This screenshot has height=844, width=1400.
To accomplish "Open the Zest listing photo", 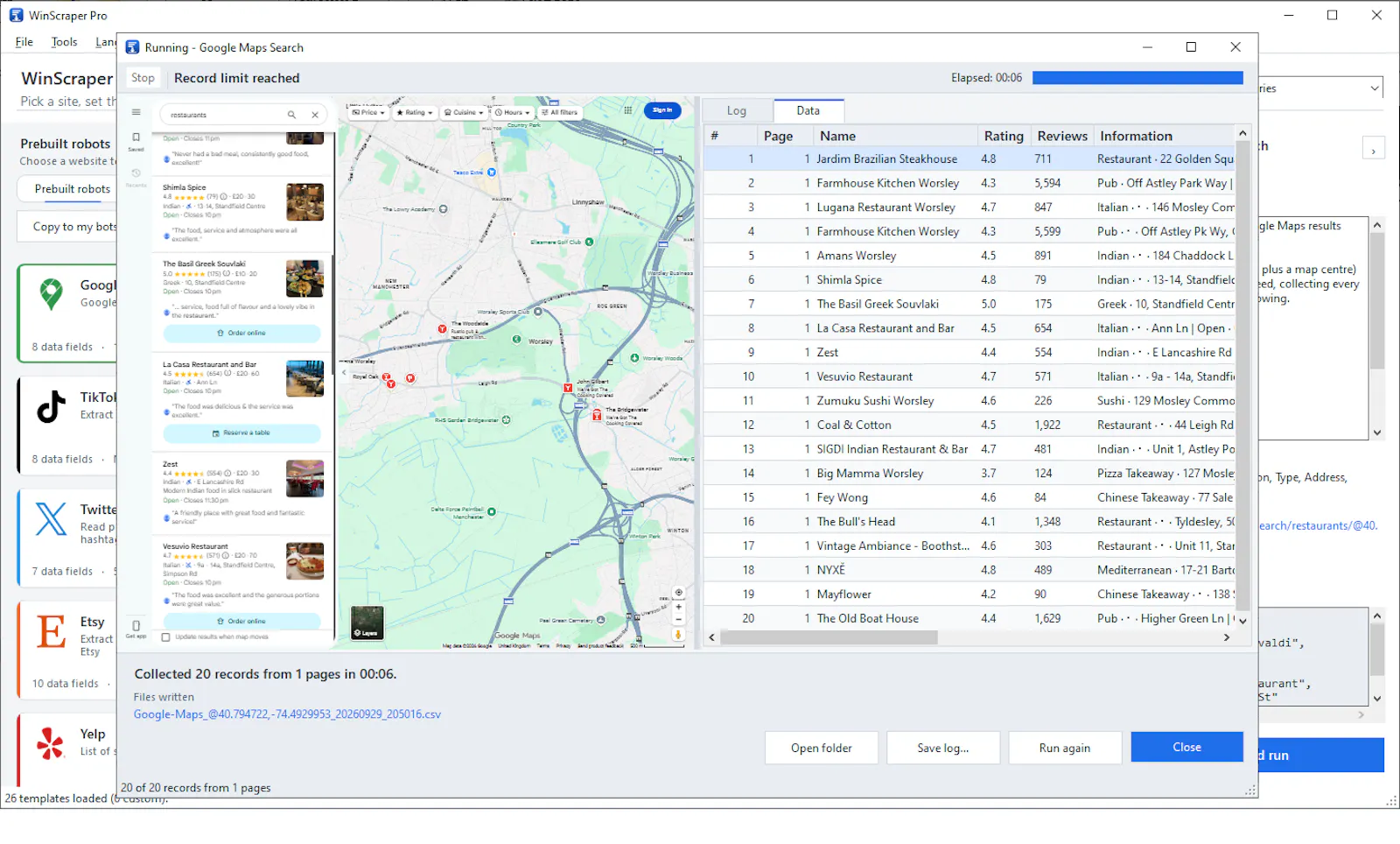I will (x=304, y=479).
